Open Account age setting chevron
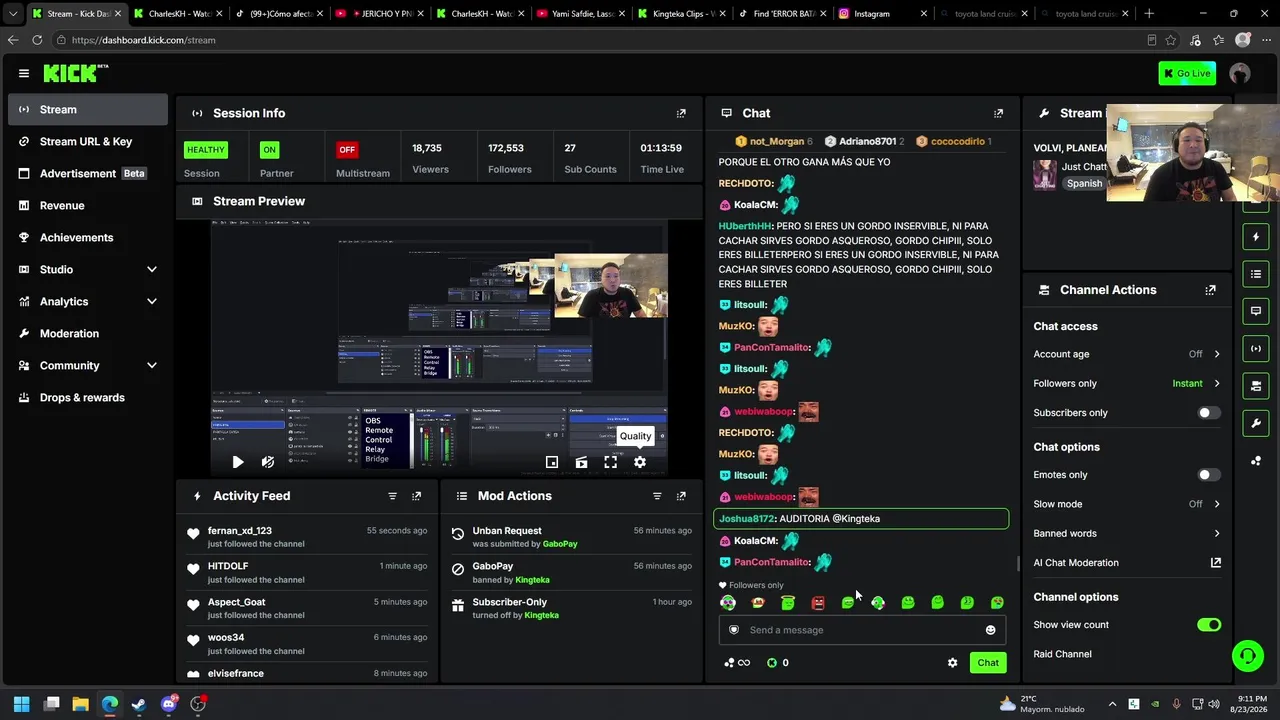Viewport: 1280px width, 720px height. click(1217, 354)
